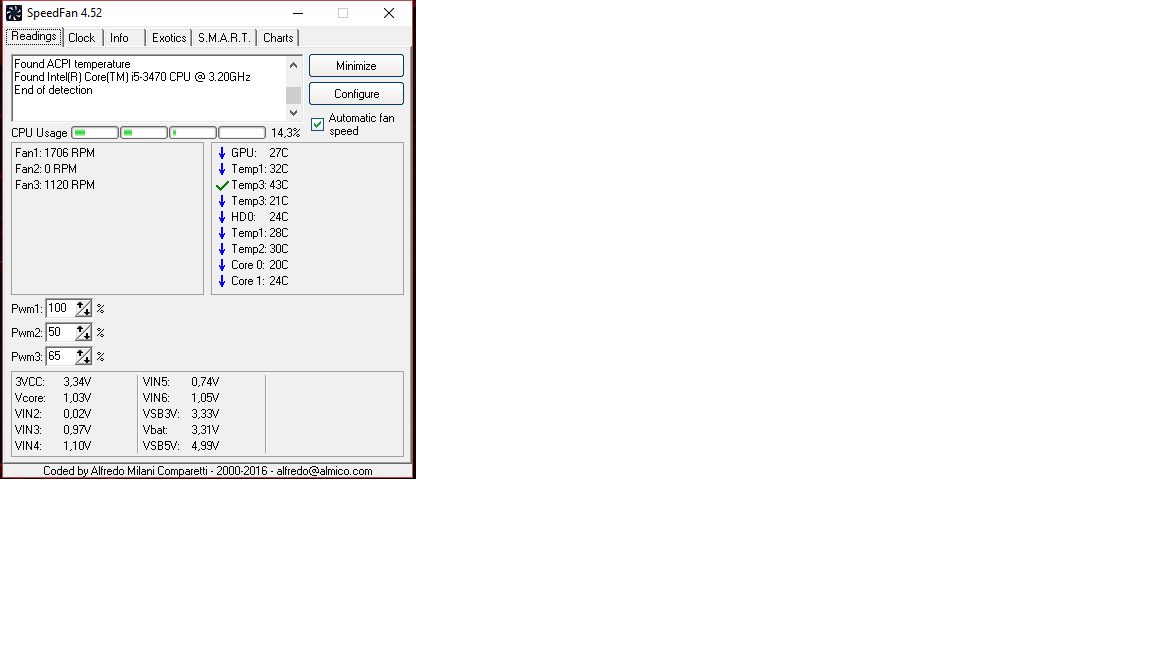Click the down arrow beside Temp2 30C

[x=222, y=249]
